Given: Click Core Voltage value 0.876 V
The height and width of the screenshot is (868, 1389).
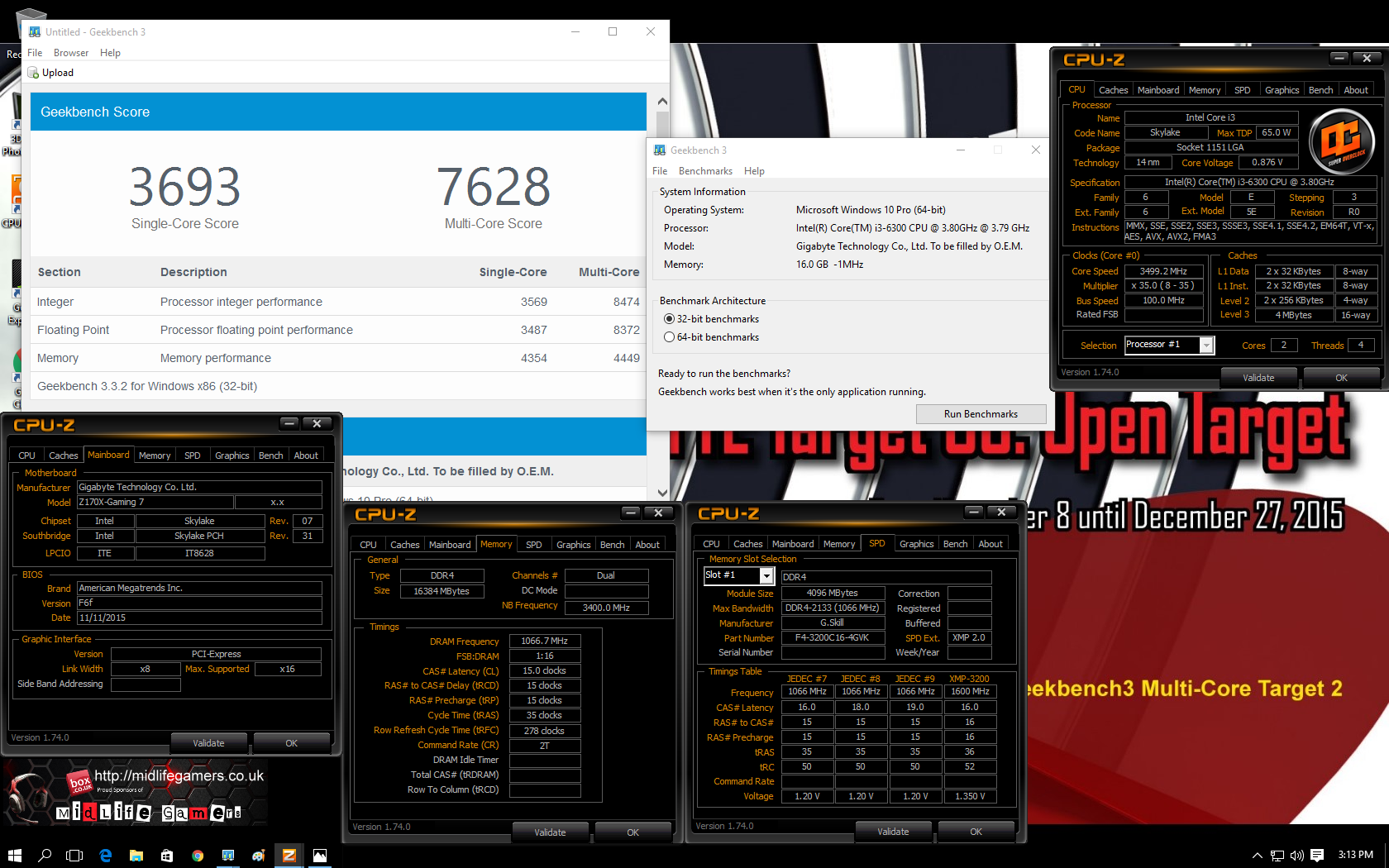Looking at the screenshot, I should pos(1267,163).
